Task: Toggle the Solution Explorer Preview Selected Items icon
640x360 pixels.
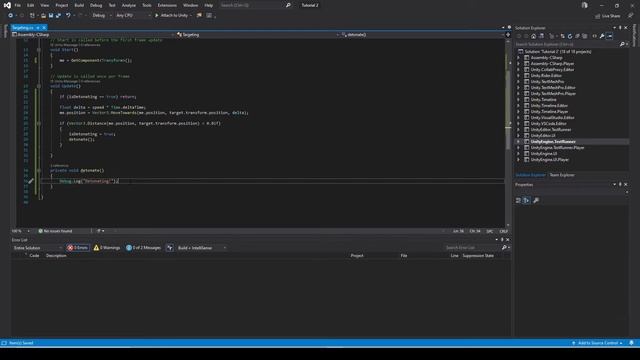Action: [x=609, y=36]
